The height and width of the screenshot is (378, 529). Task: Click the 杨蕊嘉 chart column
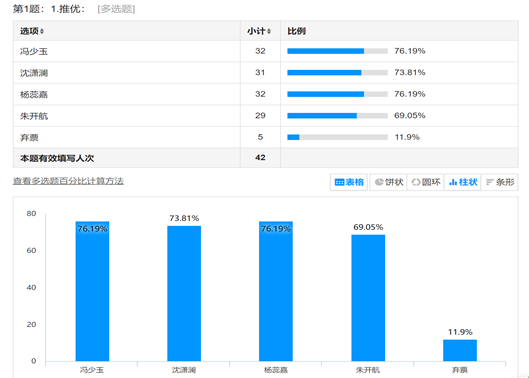[276, 291]
